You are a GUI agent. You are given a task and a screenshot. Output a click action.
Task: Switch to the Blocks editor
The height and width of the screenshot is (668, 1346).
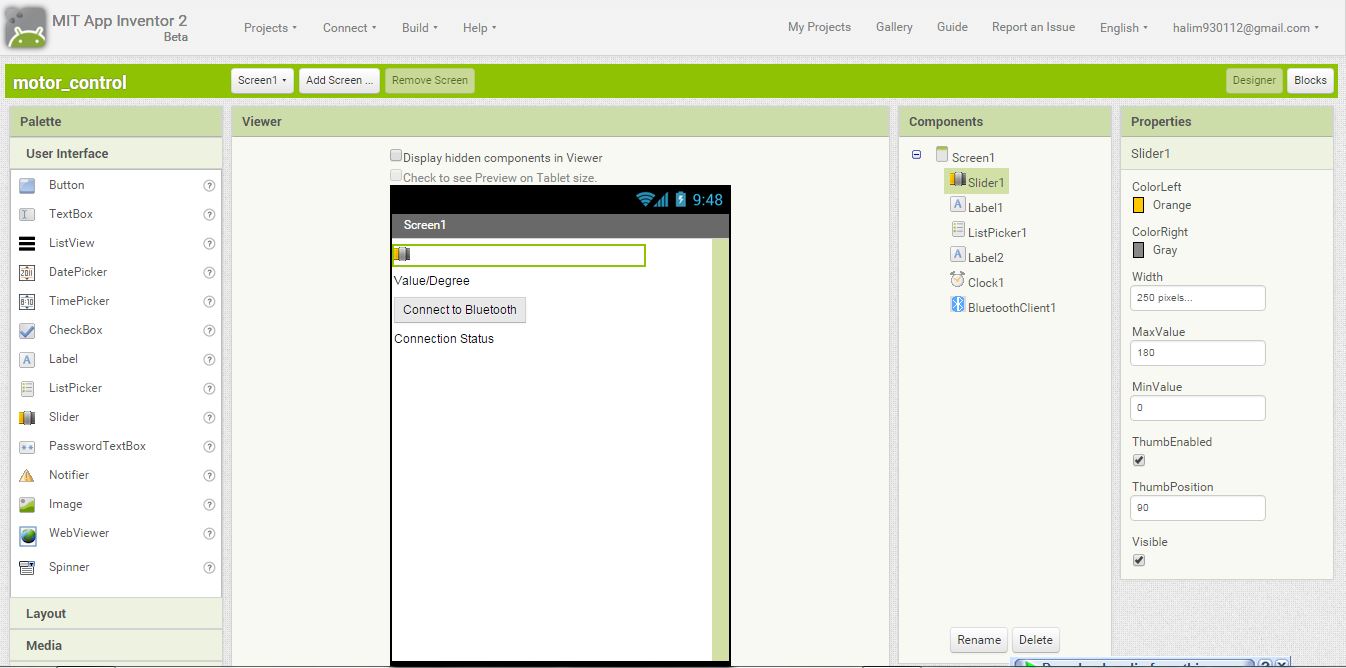click(1310, 80)
